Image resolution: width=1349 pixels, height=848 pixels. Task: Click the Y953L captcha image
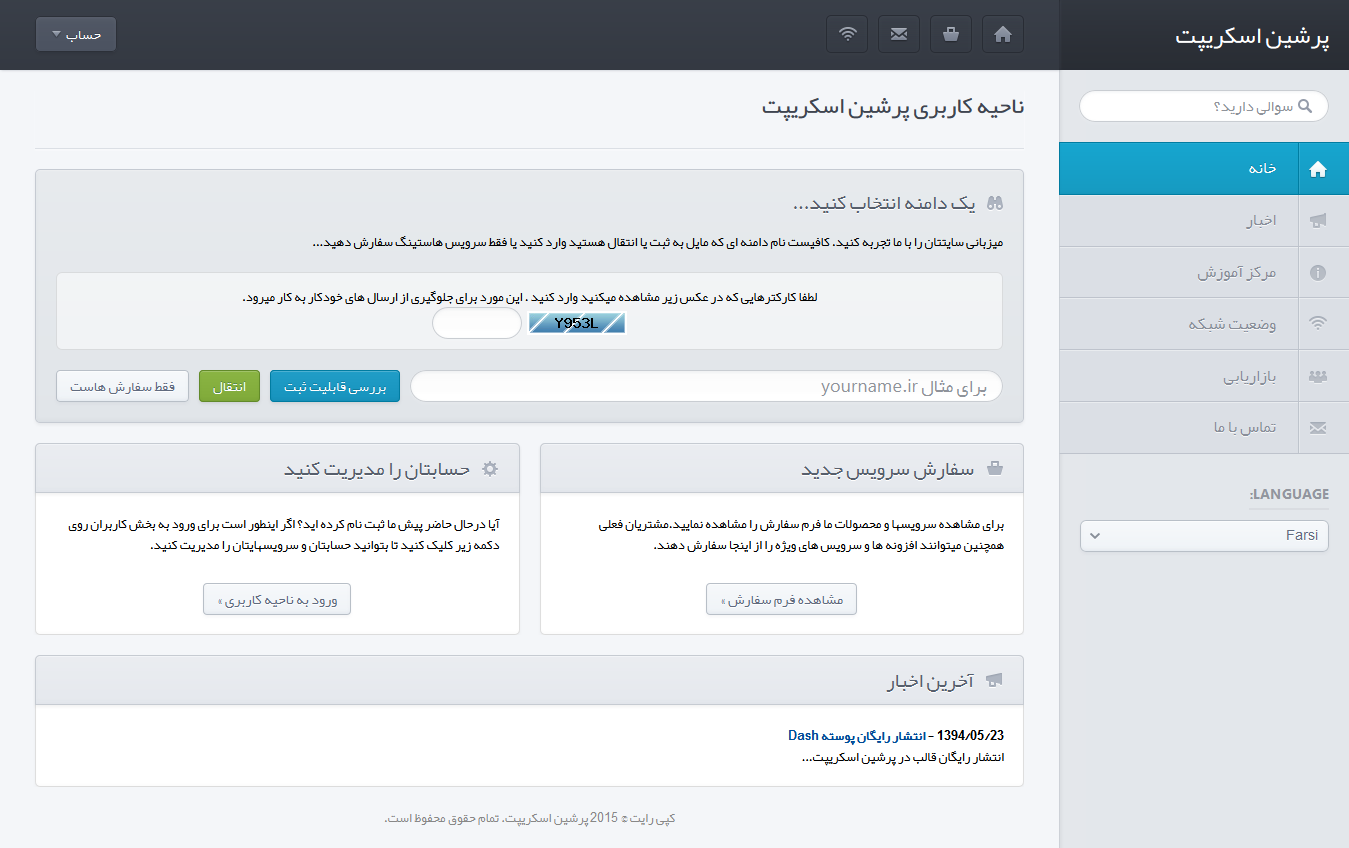point(577,323)
